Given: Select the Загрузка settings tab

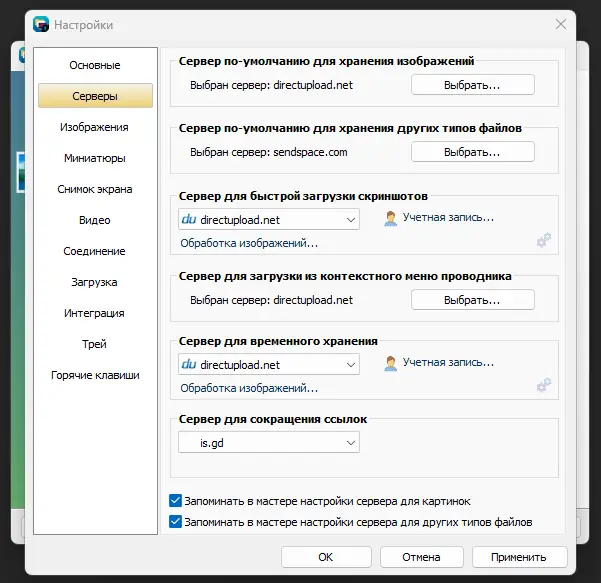Looking at the screenshot, I should click(95, 282).
